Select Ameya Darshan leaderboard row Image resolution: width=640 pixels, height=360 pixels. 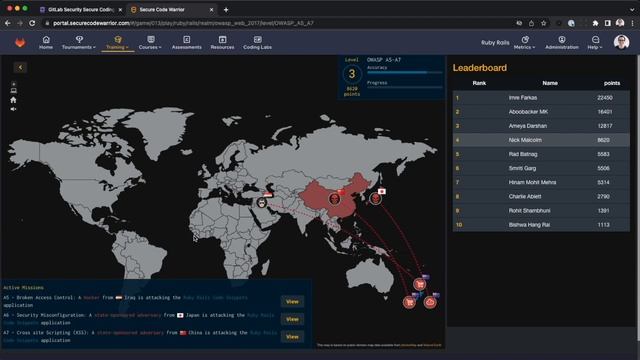pyautogui.click(x=541, y=126)
